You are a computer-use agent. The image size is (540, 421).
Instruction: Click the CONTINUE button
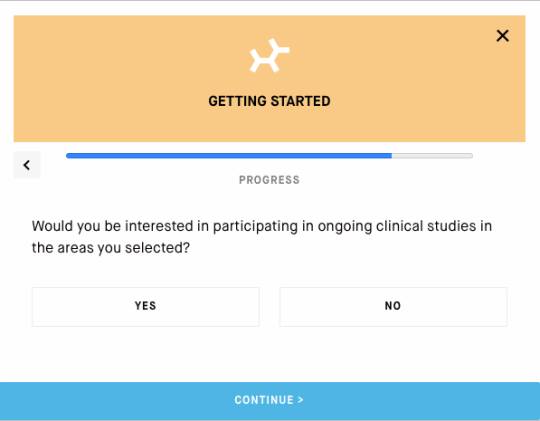[x=270, y=401]
